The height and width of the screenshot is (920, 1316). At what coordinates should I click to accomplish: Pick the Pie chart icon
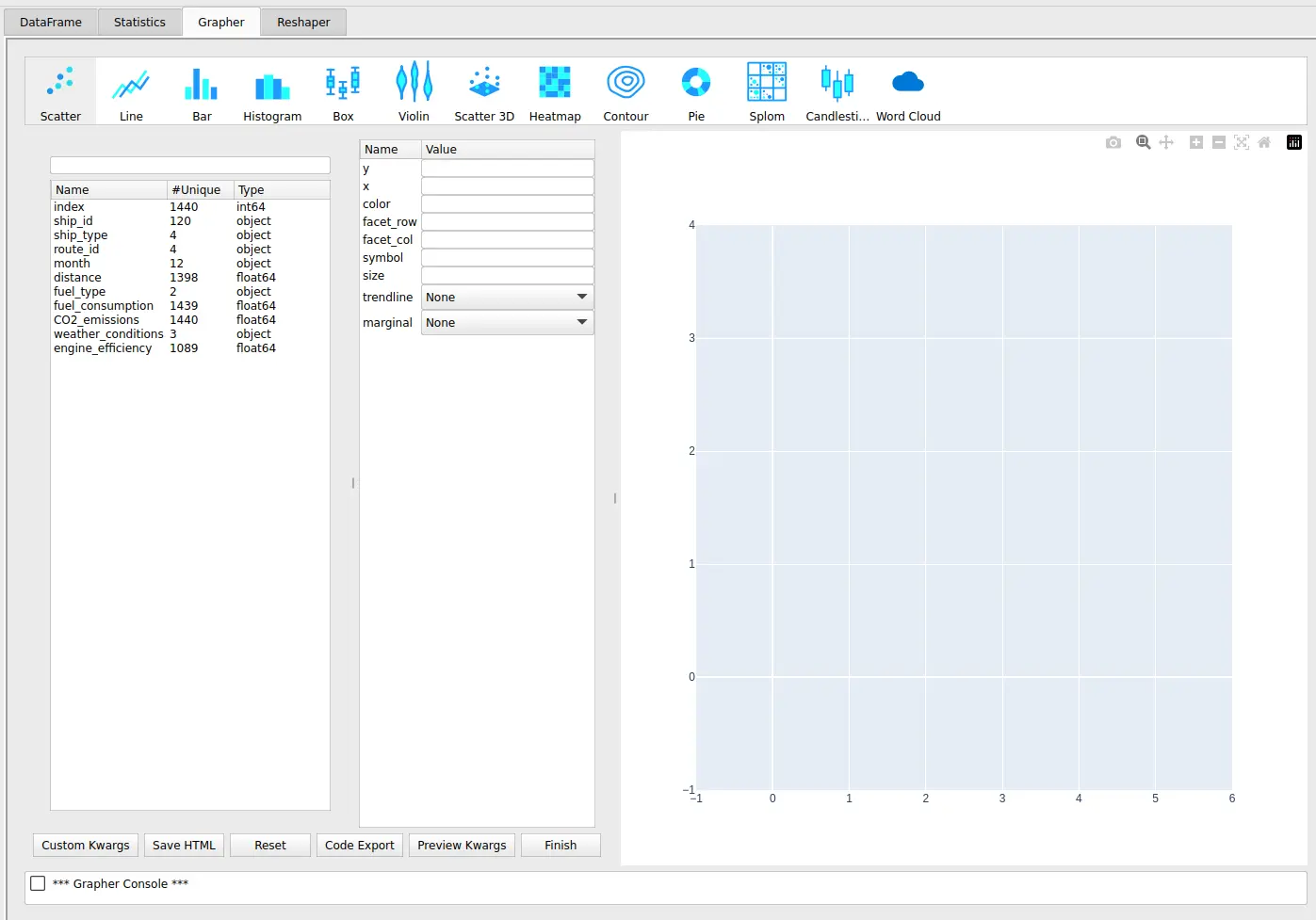pyautogui.click(x=696, y=90)
